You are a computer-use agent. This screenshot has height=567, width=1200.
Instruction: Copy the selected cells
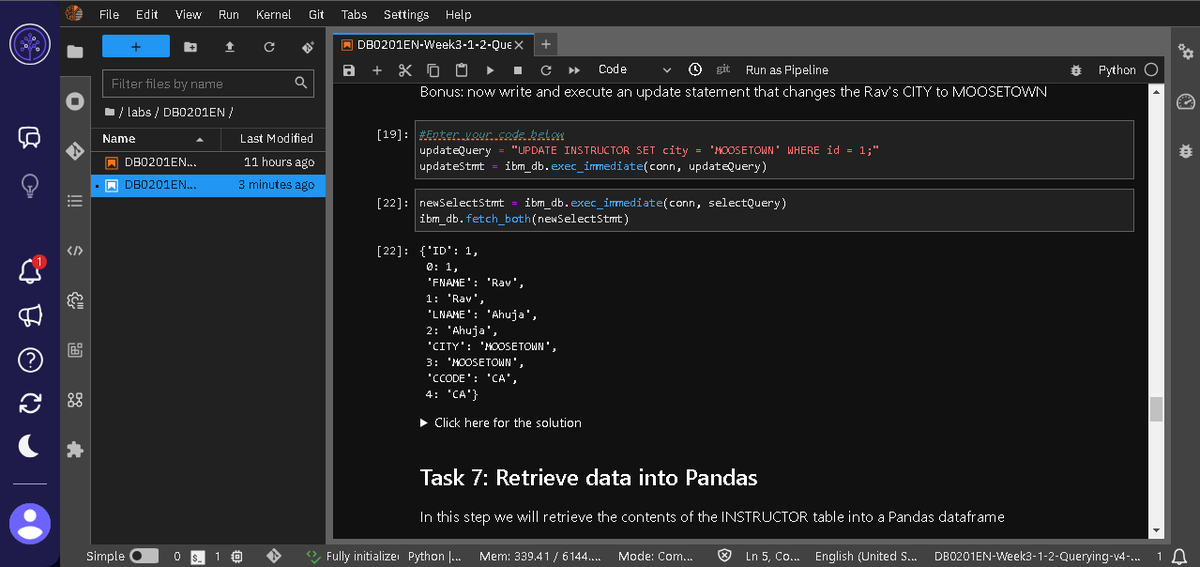433,70
